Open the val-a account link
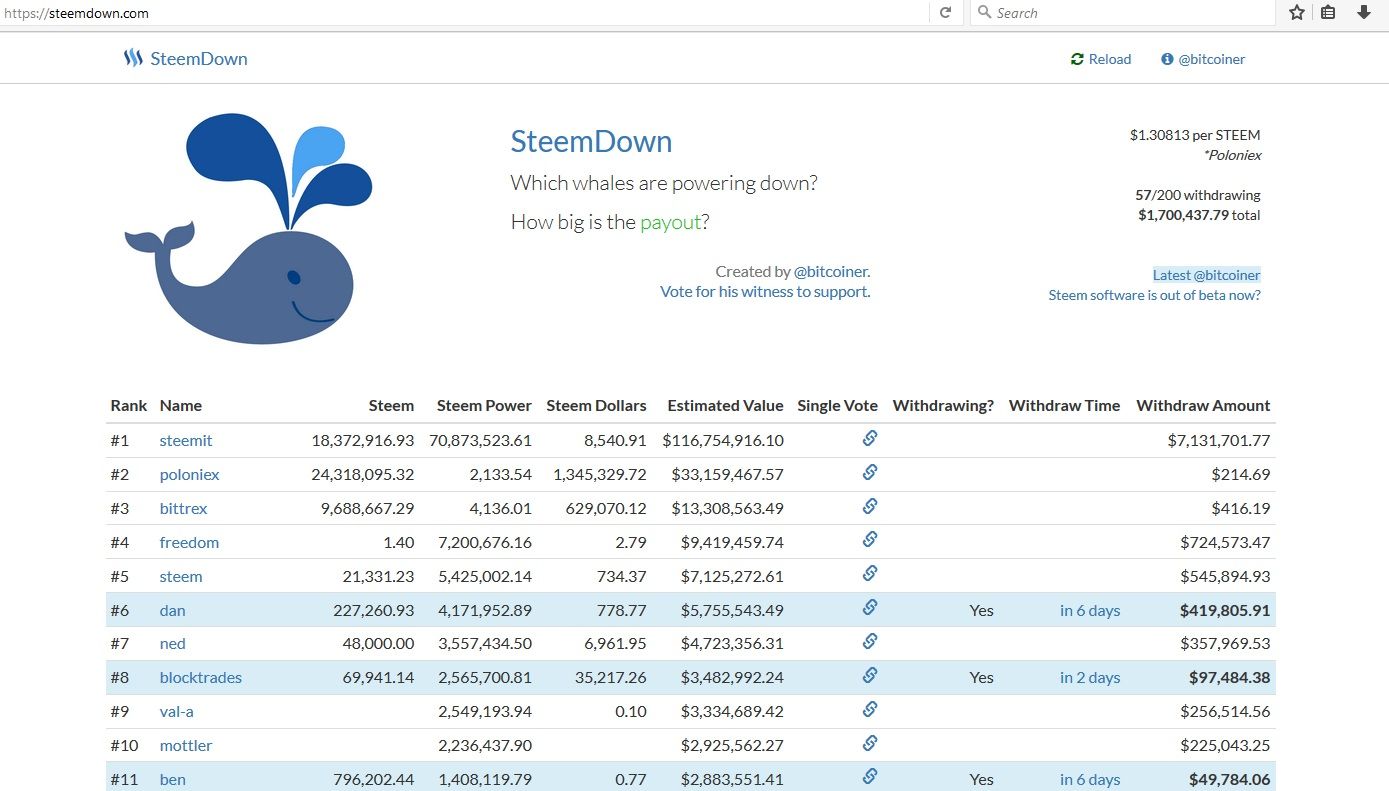 point(177,711)
